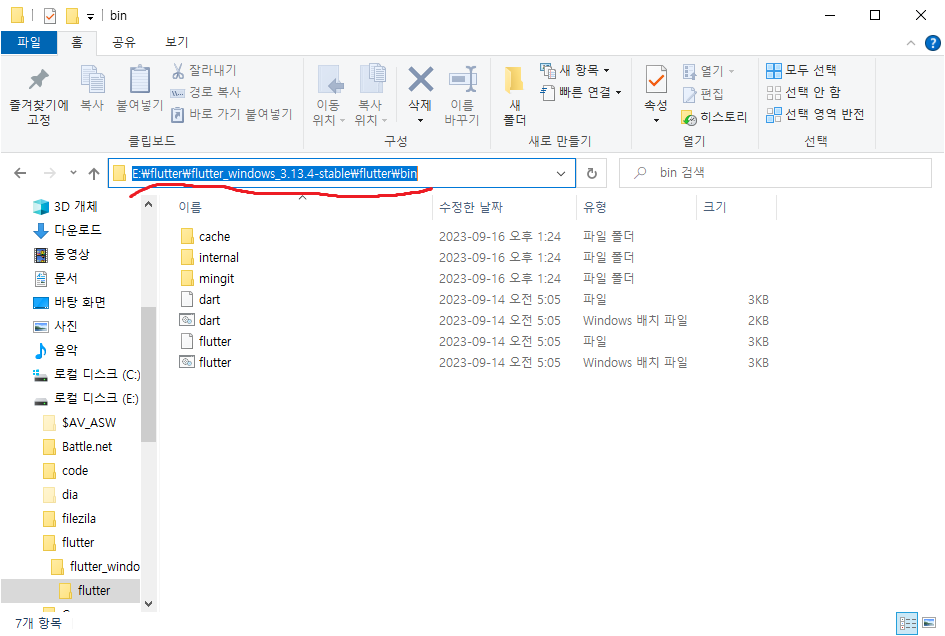Open filezila folder in tree
Screen dimensions: 945x636
coord(70,518)
